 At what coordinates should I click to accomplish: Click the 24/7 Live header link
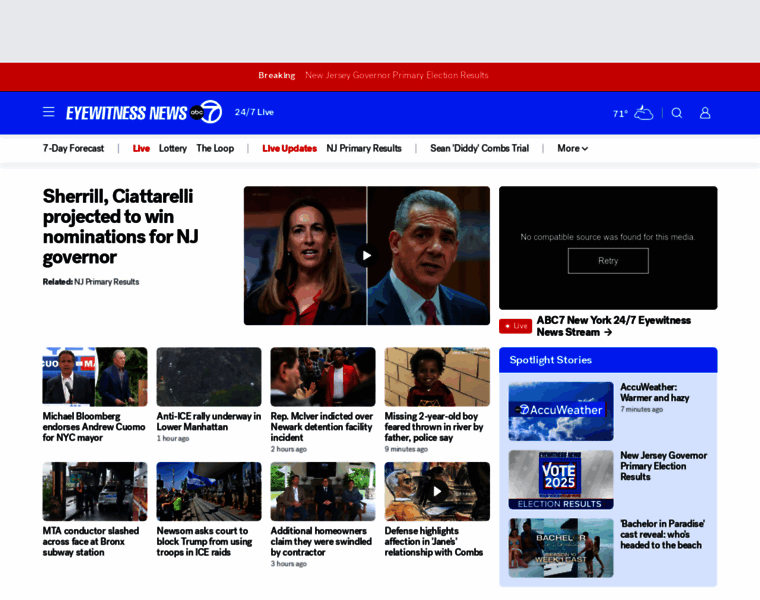click(254, 112)
